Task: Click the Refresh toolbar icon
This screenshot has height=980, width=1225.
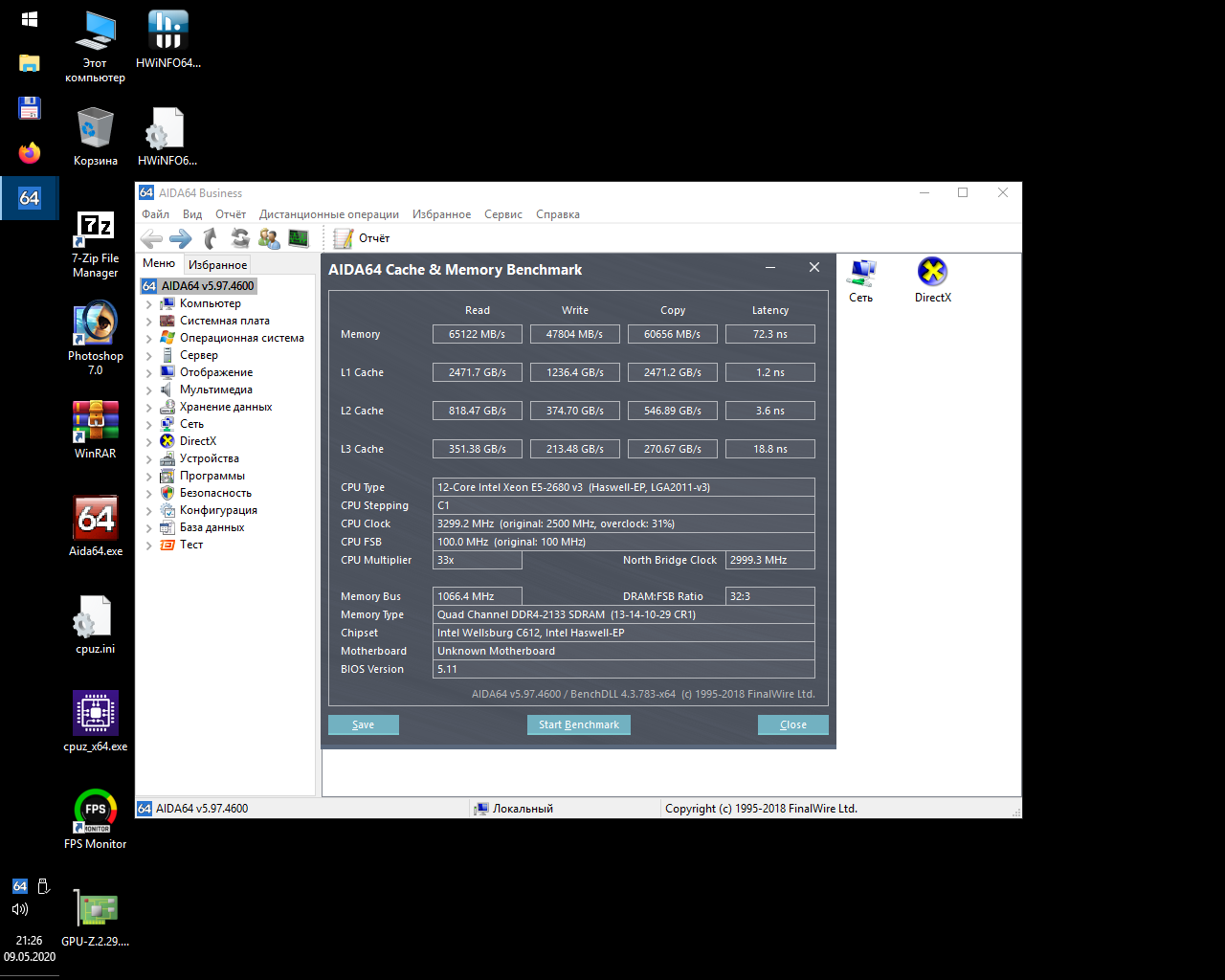Action: (240, 238)
